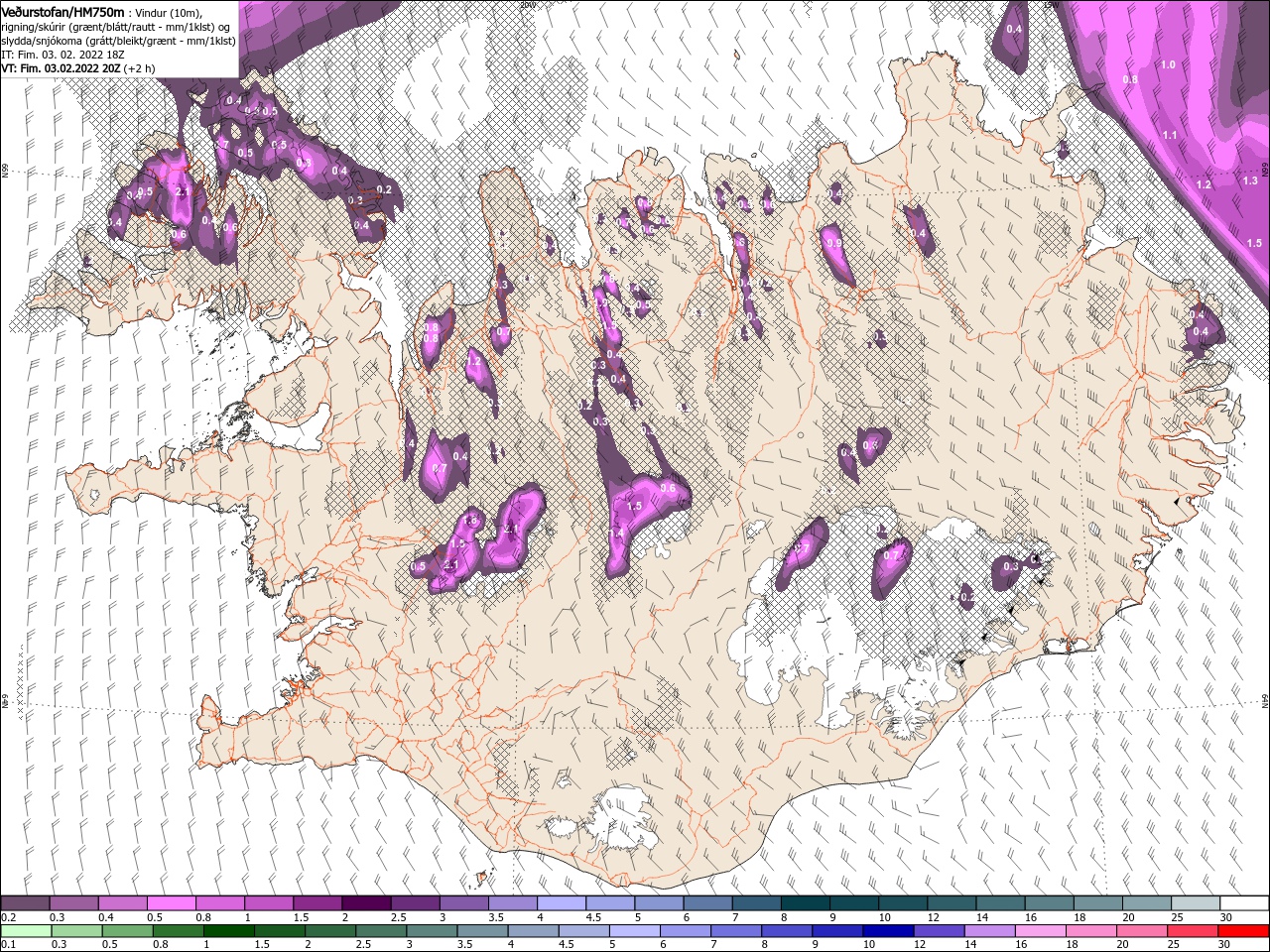
Task: Click the pale green swatch starting the lower scale
Action: tap(25, 931)
